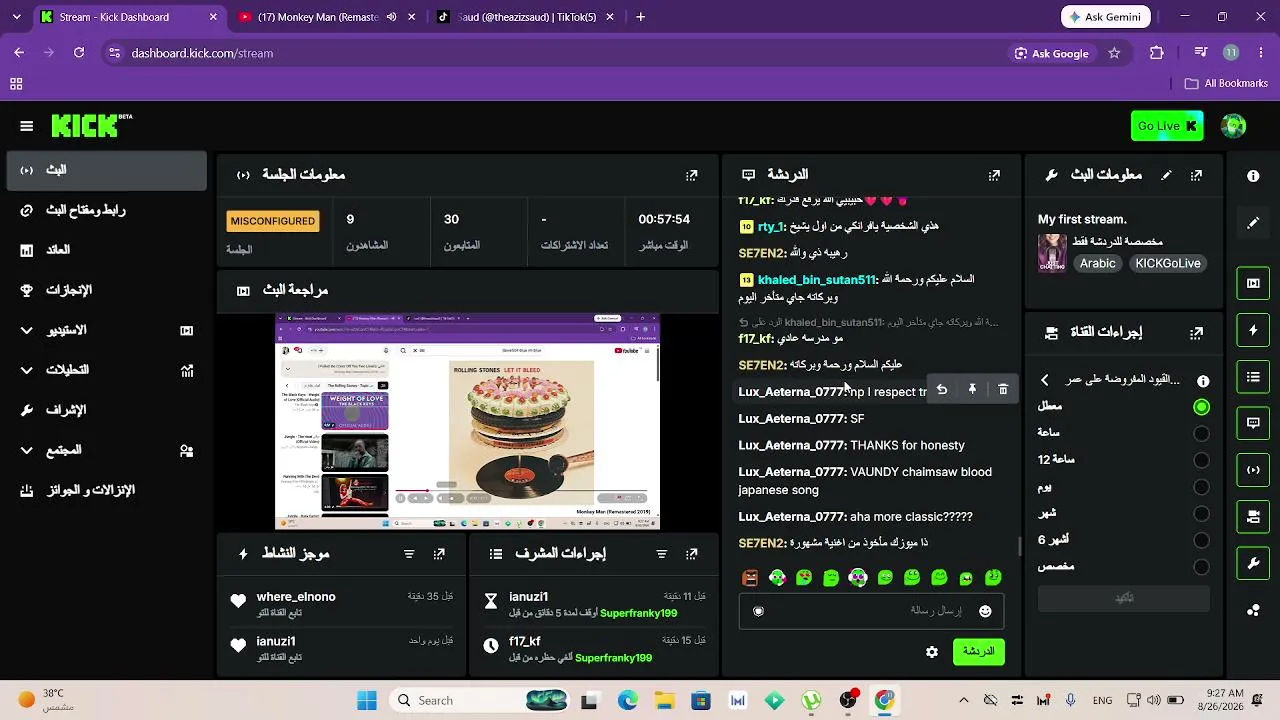
Task: Go back with the chevron in إجراءات القناة
Action: 1045,380
